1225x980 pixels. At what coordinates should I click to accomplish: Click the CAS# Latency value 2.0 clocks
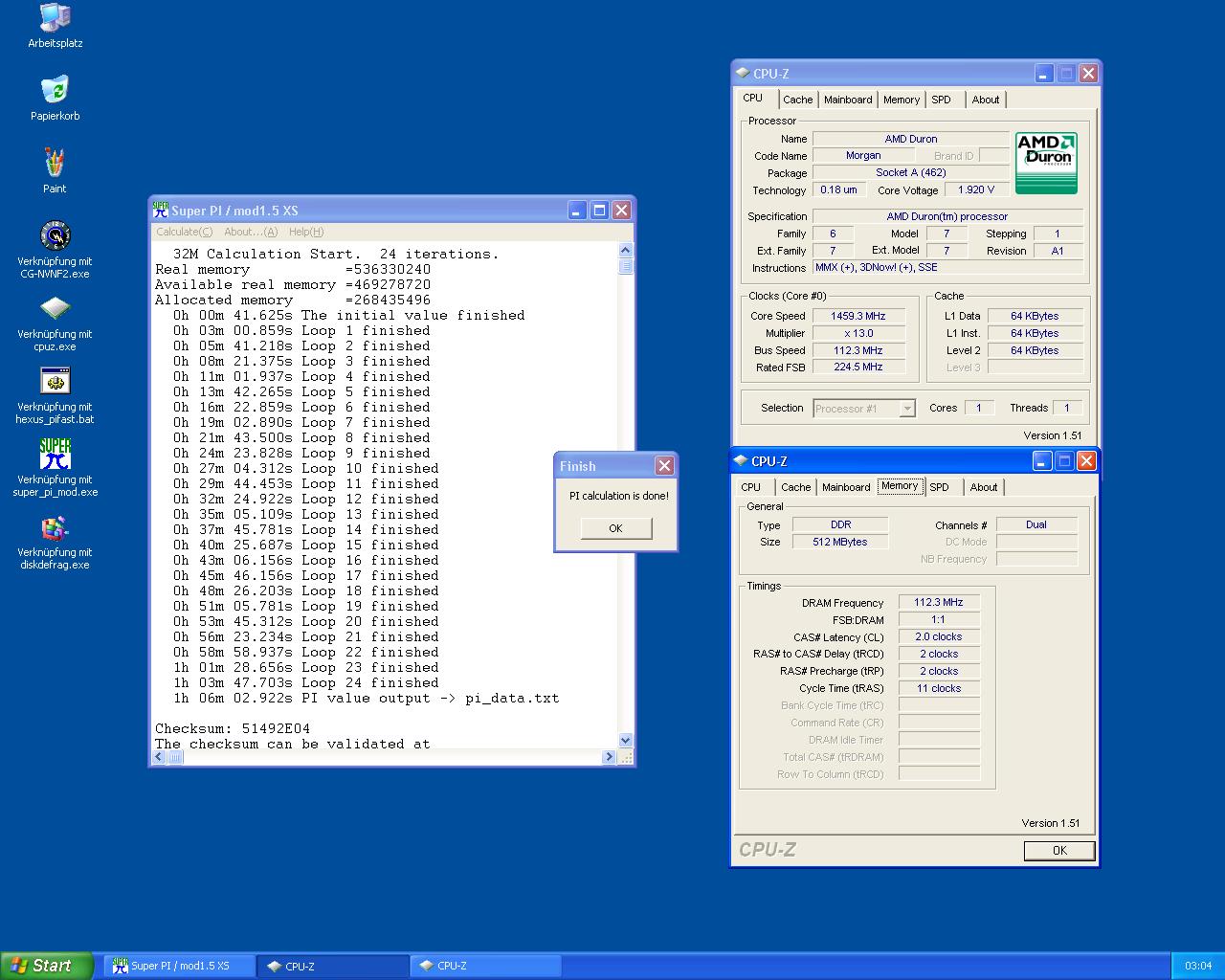coord(939,636)
